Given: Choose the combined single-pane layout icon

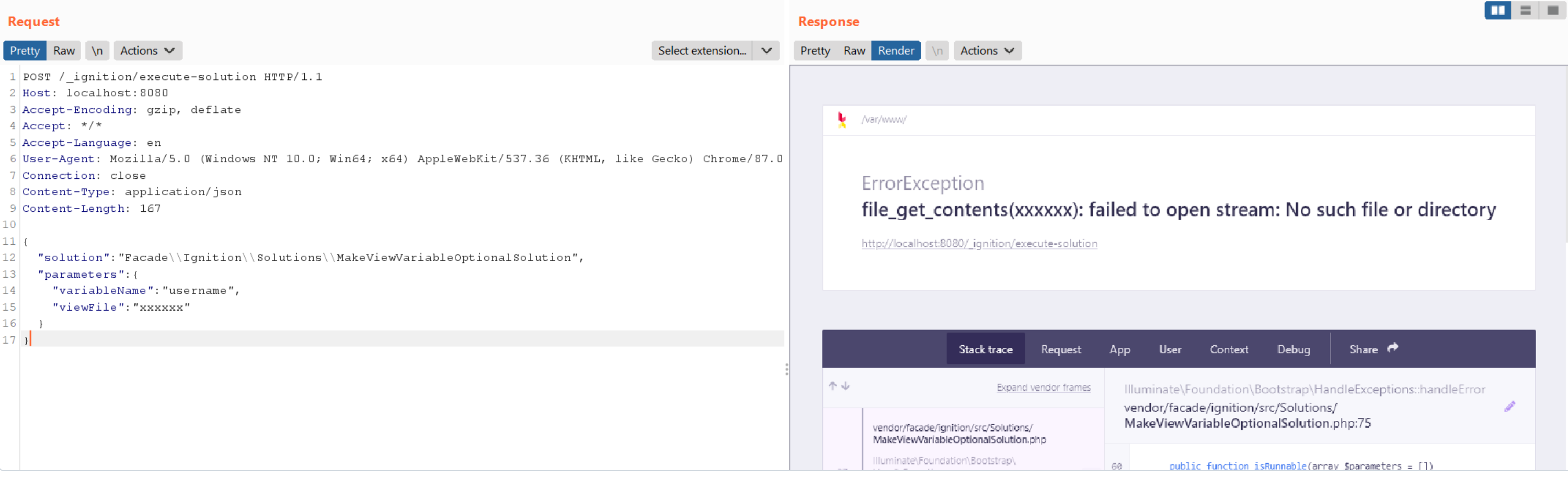Looking at the screenshot, I should point(1553,10).
